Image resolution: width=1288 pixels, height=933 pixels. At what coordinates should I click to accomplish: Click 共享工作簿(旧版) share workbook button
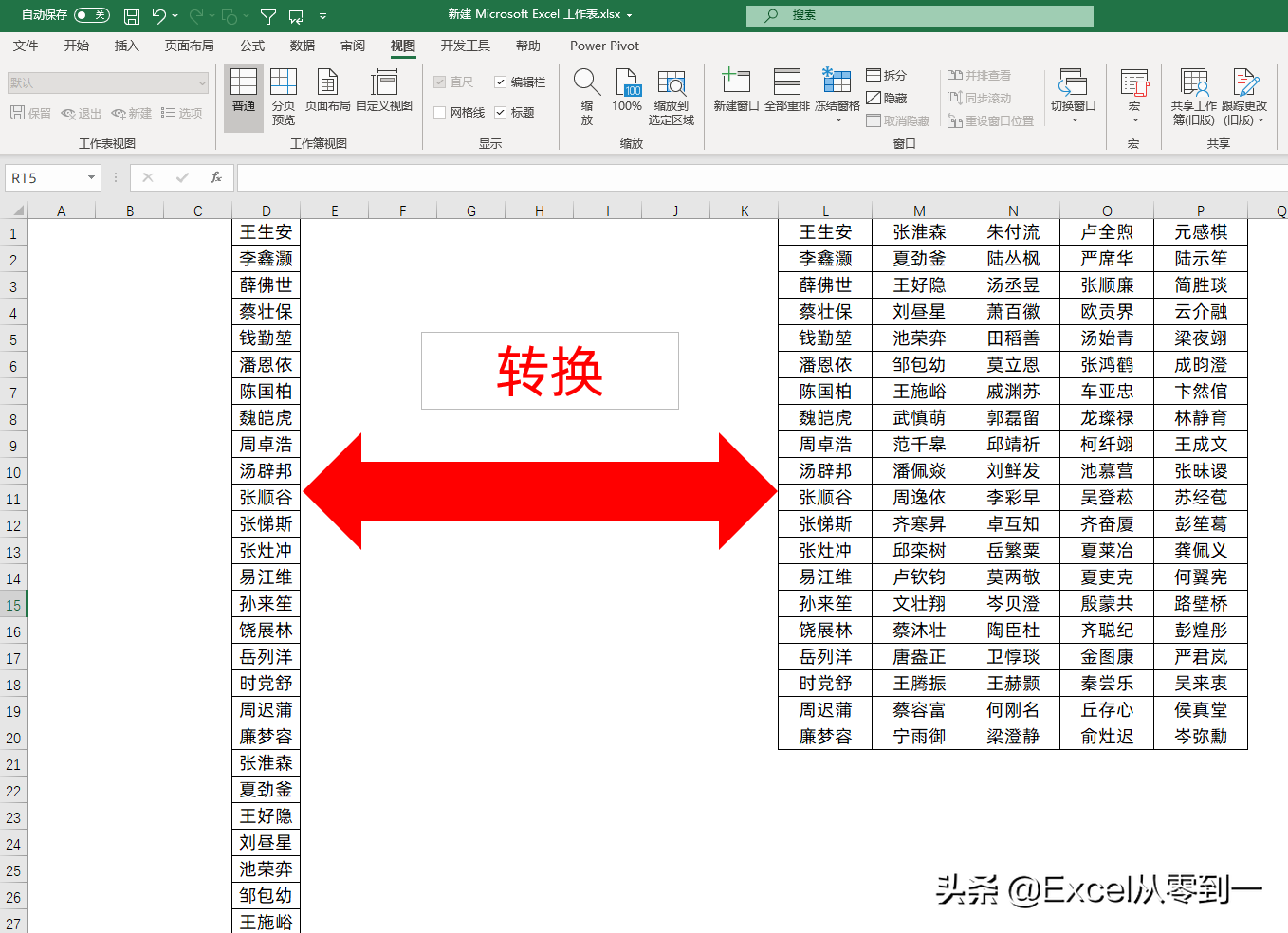click(1194, 98)
